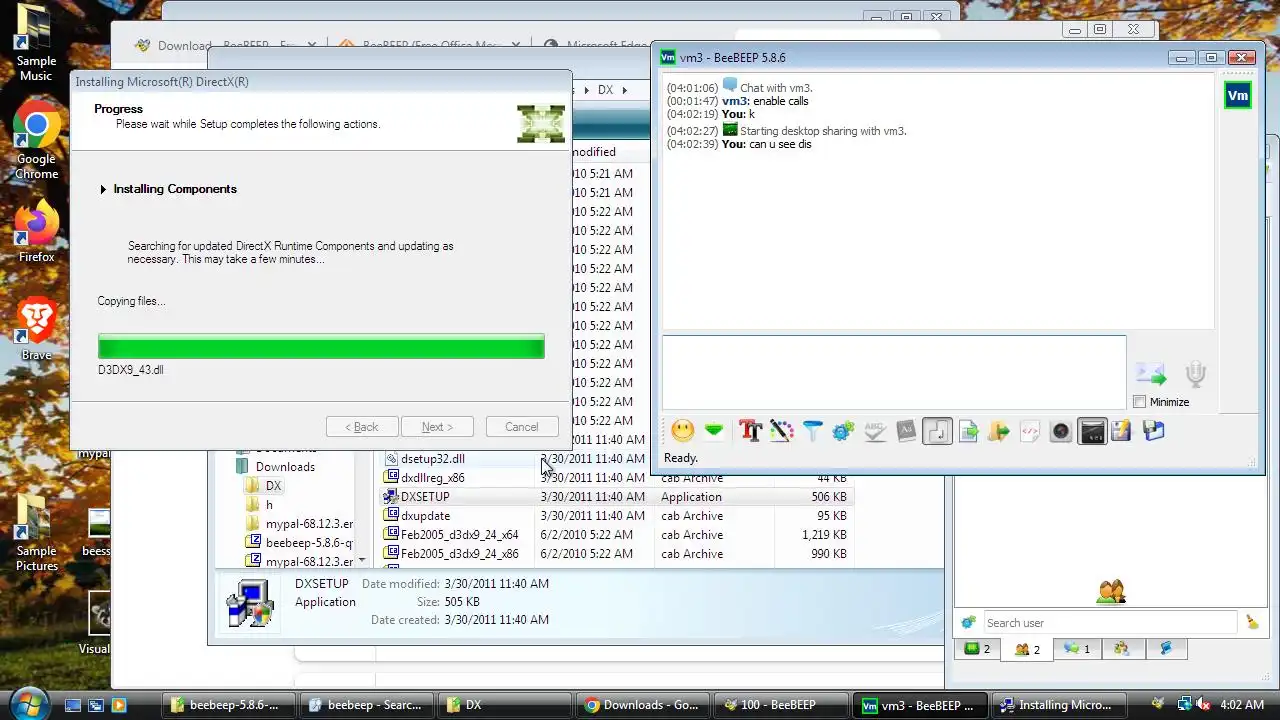
Task: Click the navigation pane scroll down arrow
Action: pos(361,561)
